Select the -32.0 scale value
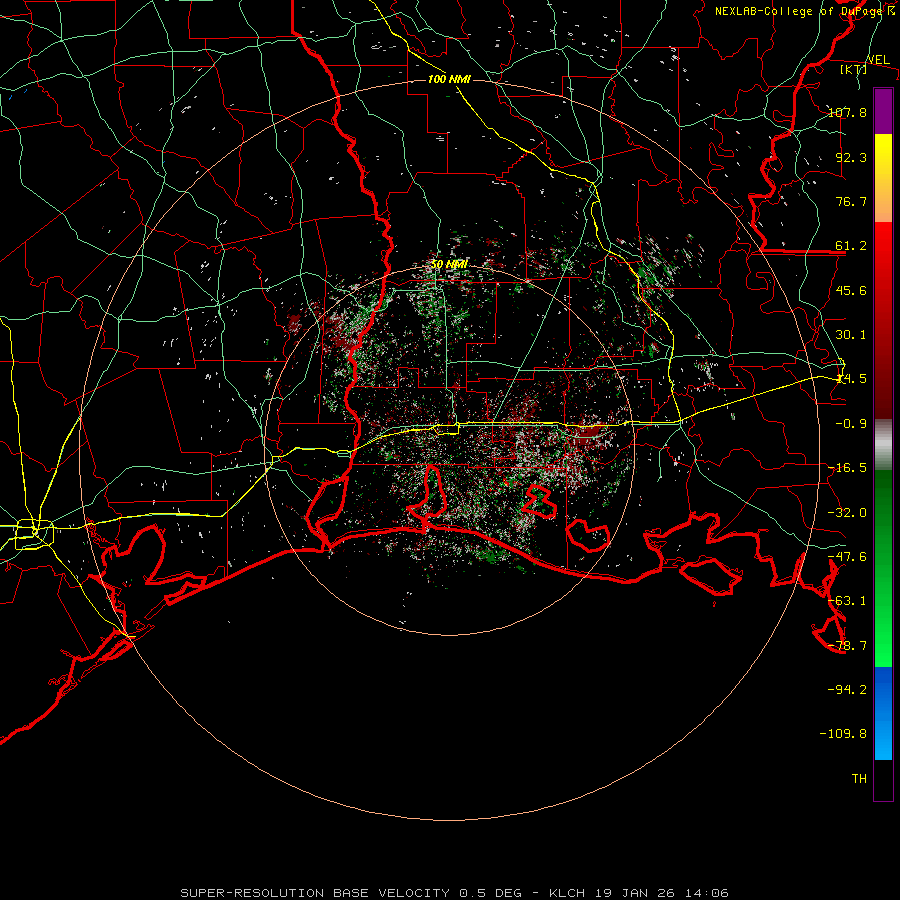Viewport: 900px width, 900px height. point(847,513)
